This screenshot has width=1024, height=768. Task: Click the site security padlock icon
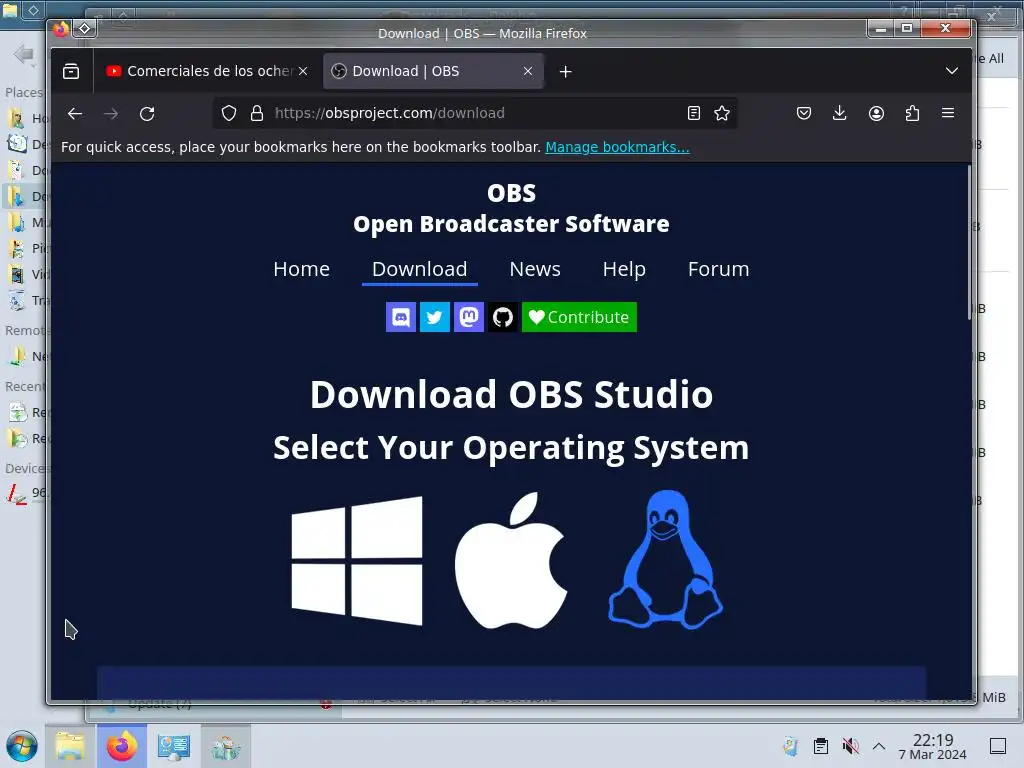(257, 114)
